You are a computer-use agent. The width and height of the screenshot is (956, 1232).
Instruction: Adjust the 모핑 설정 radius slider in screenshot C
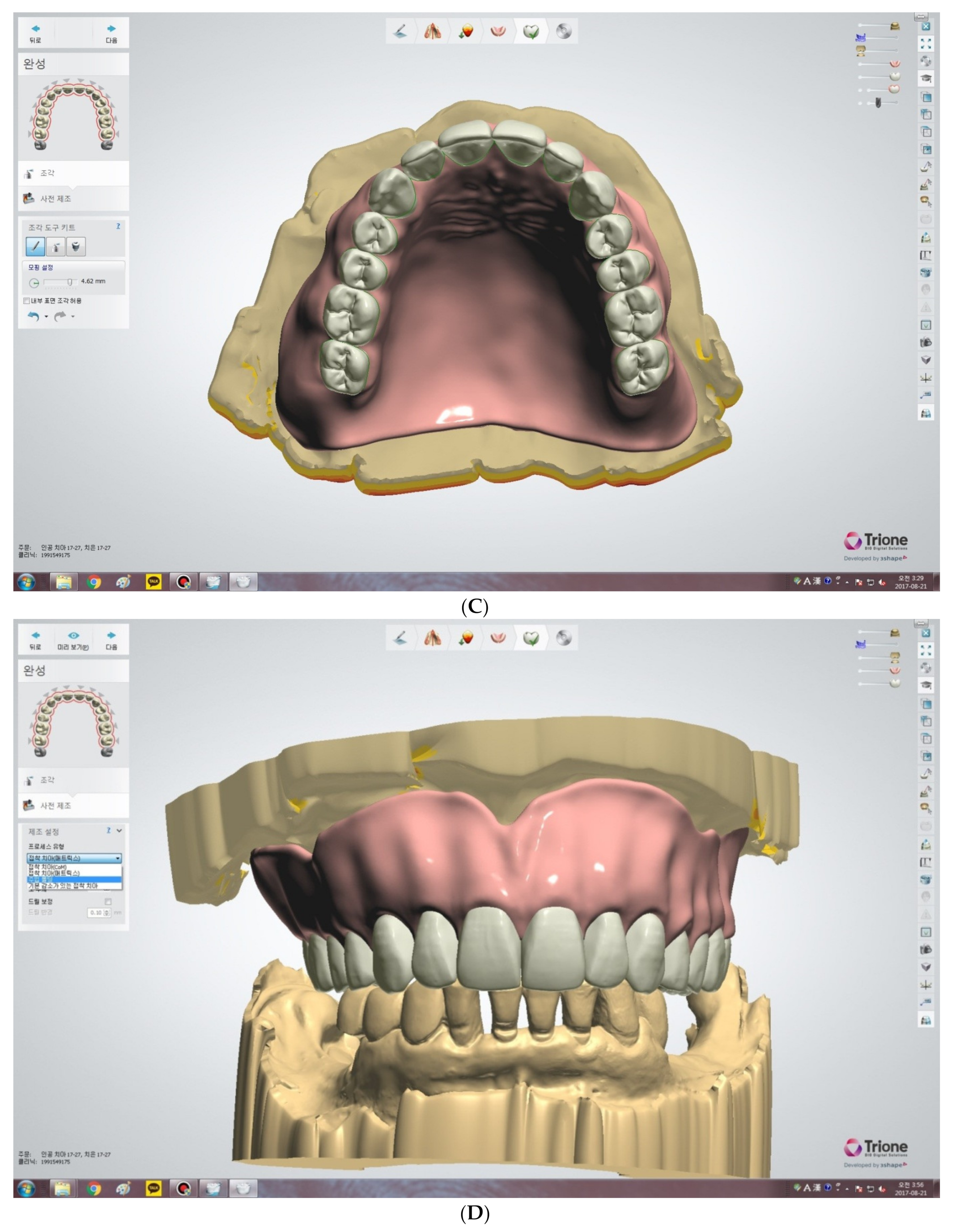(x=61, y=282)
